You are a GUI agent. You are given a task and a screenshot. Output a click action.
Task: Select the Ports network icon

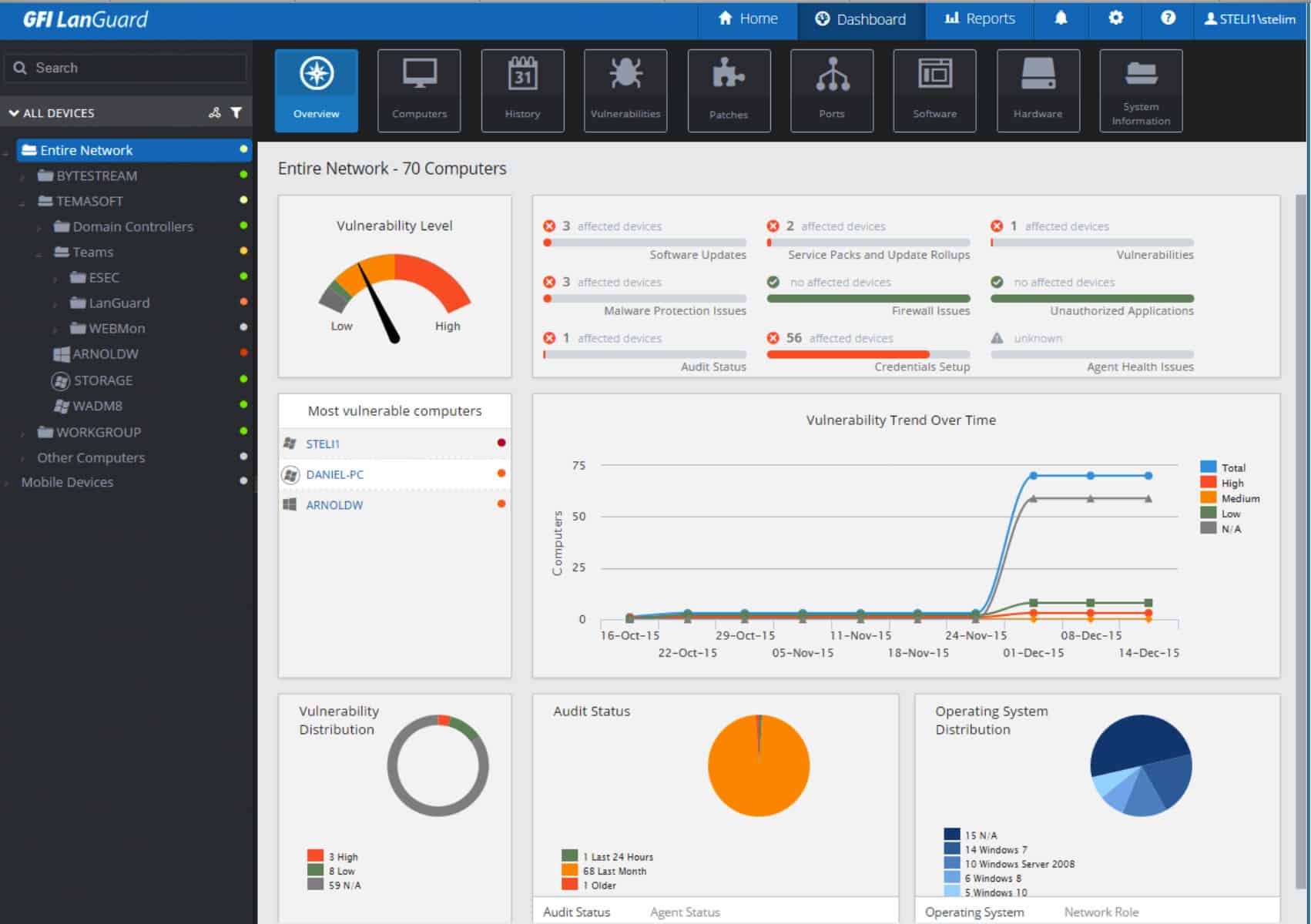click(831, 90)
